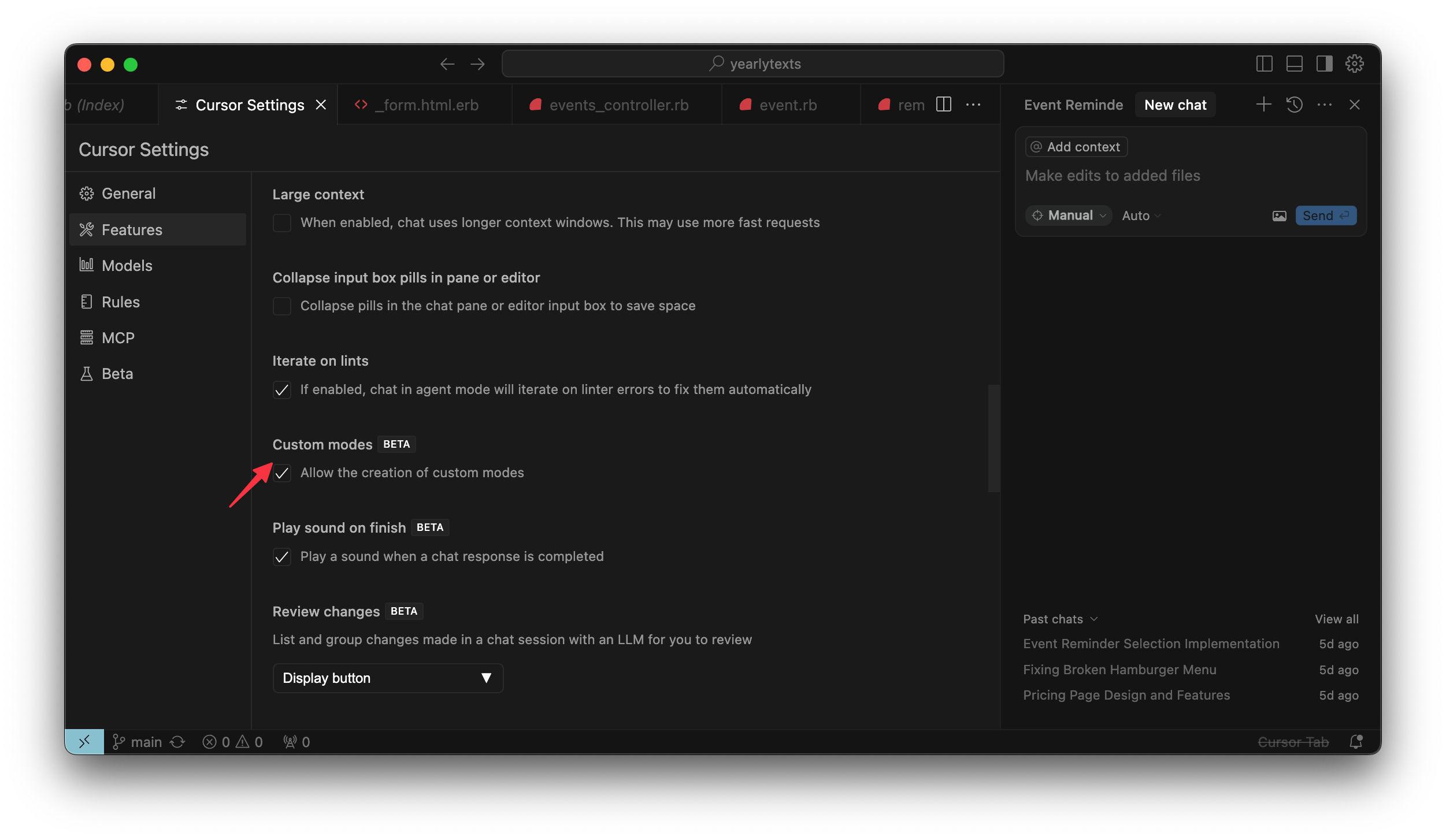
Task: Click the Add context button
Action: (1076, 147)
